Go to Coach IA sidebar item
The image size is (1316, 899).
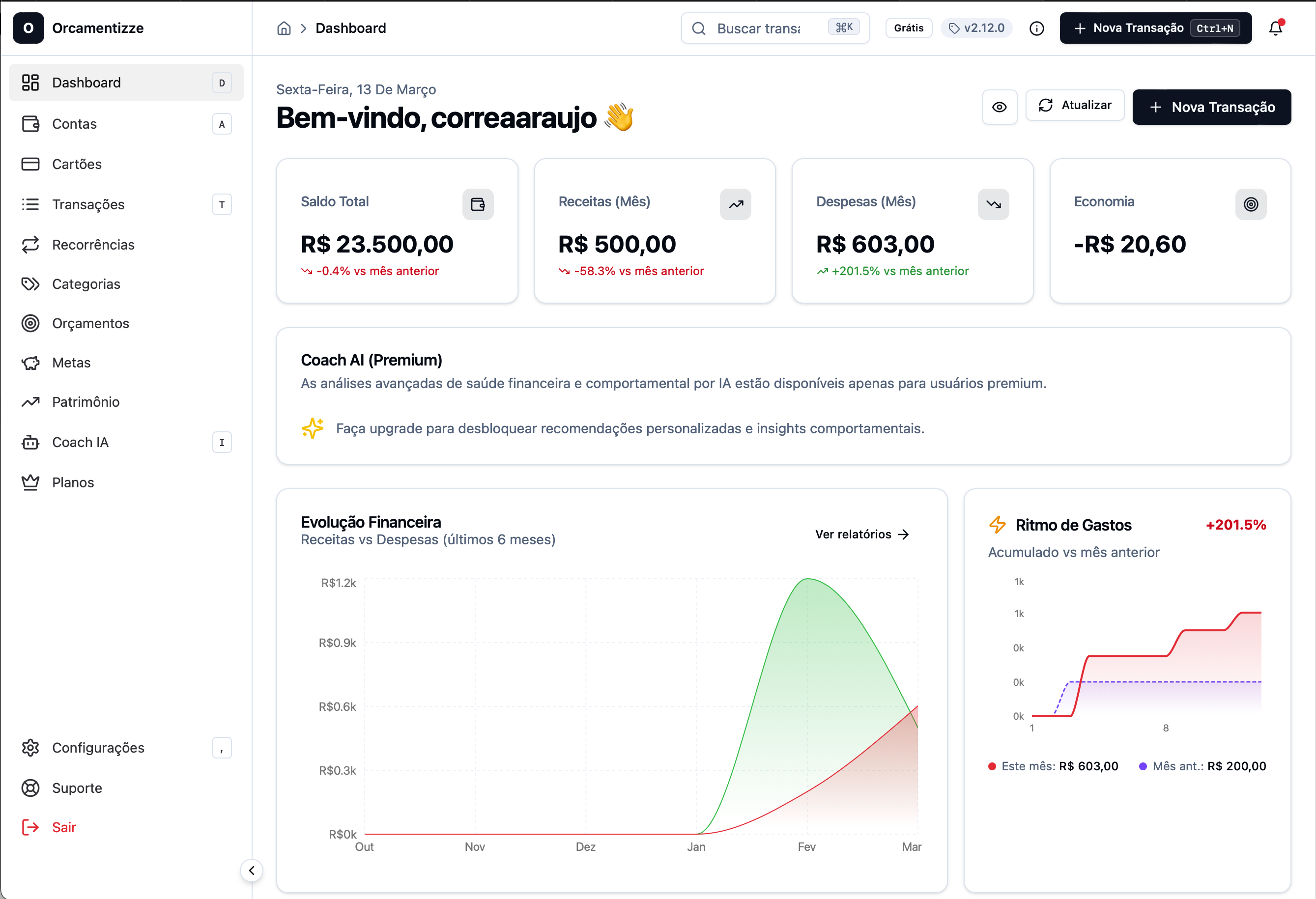coord(80,442)
